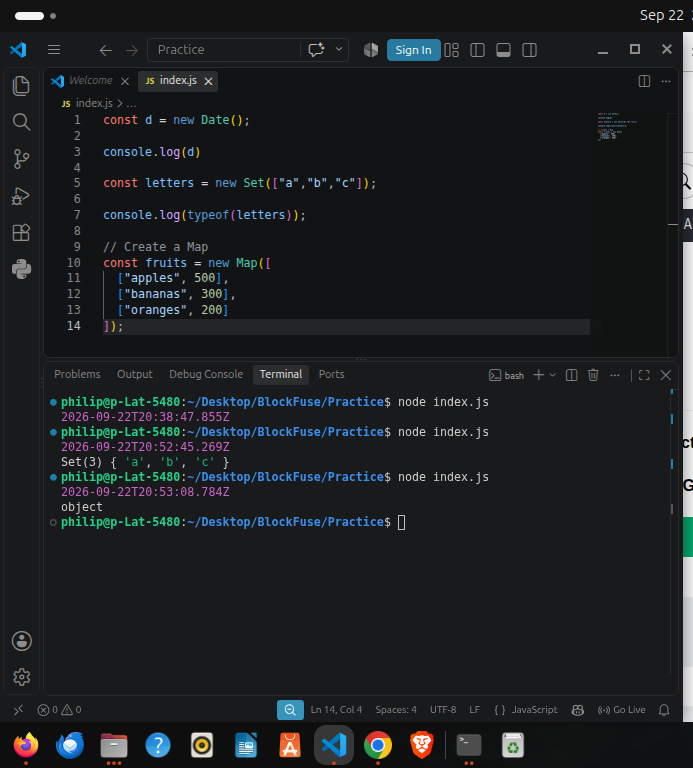The width and height of the screenshot is (693, 768).
Task: Close the terminal panel
Action: pos(666,375)
